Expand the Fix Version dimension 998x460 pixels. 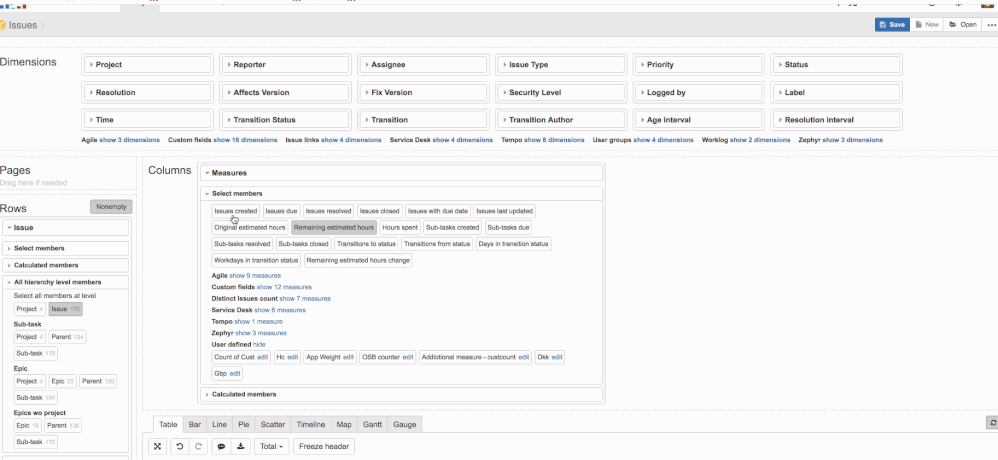(x=423, y=92)
